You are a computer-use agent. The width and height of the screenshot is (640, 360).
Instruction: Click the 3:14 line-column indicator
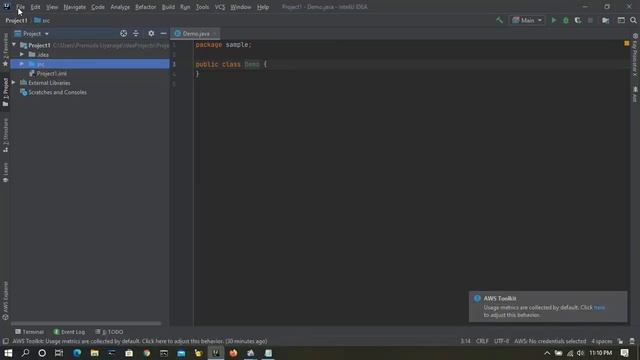465,341
